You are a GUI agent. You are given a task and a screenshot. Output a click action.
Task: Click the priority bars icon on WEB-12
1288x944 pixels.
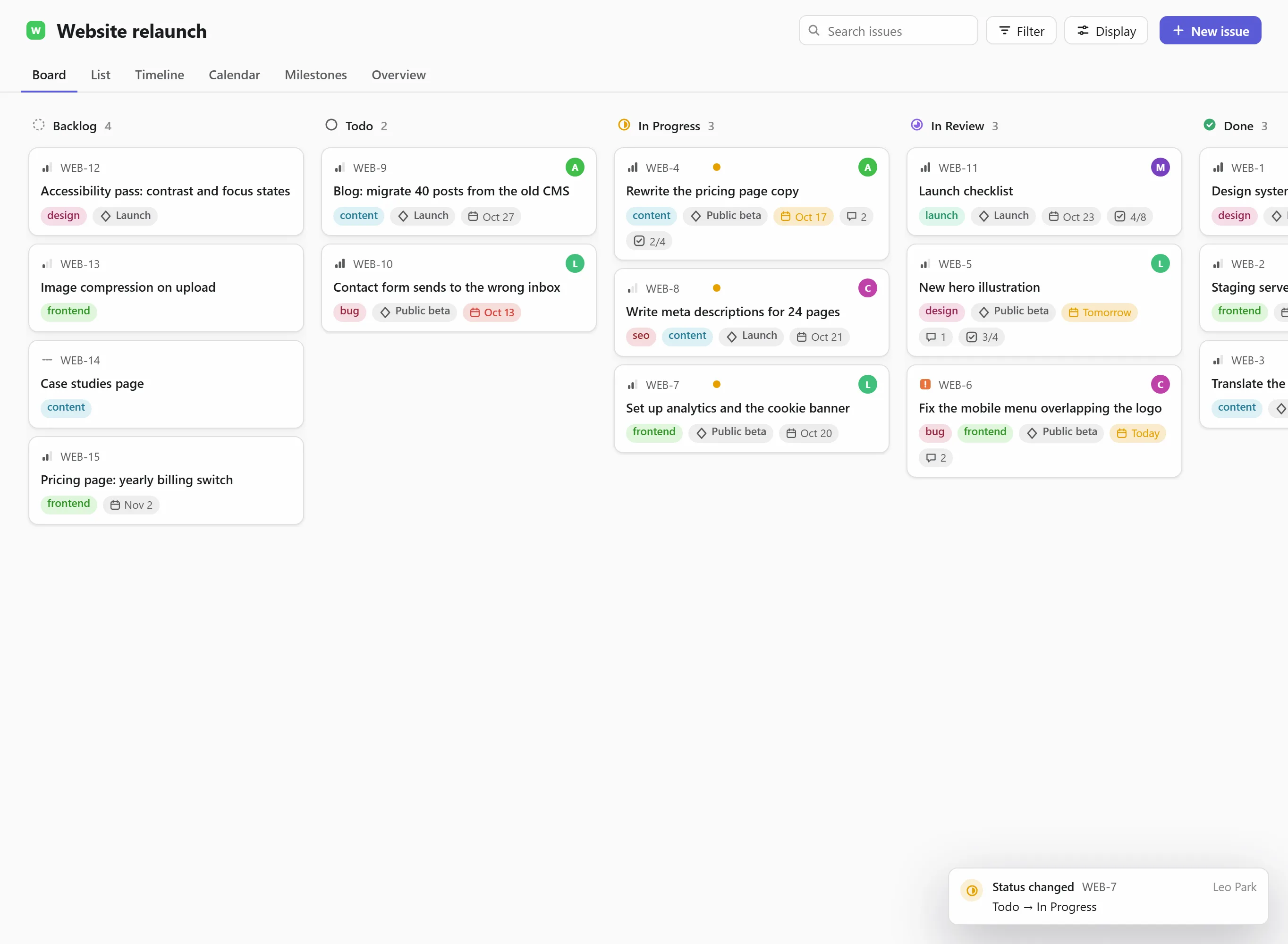[x=47, y=167]
